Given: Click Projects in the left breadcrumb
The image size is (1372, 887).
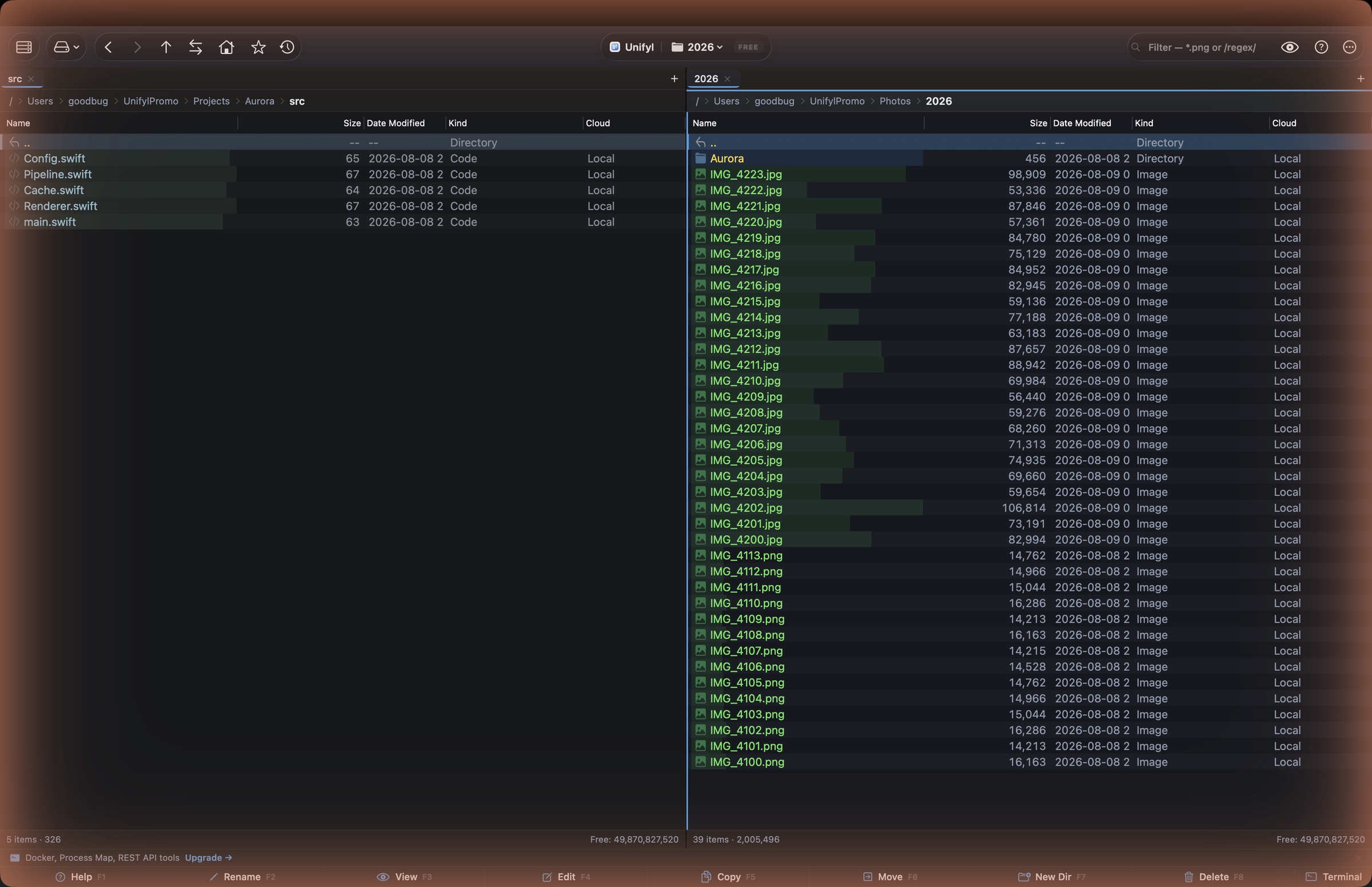Looking at the screenshot, I should [x=212, y=101].
